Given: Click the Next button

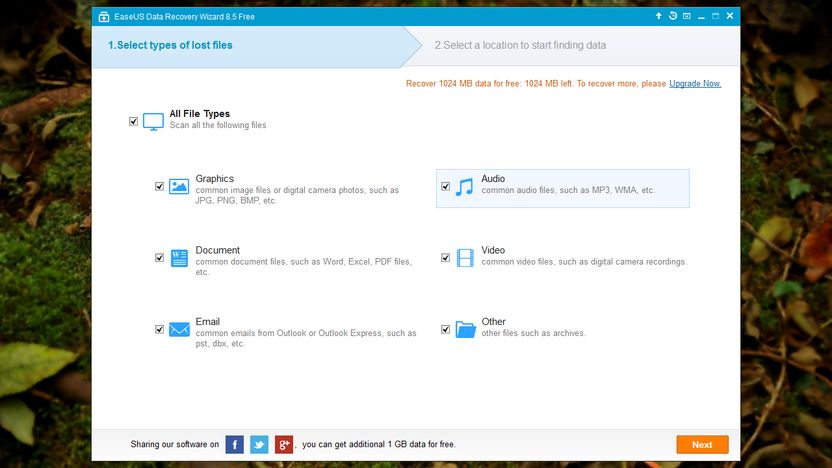Looking at the screenshot, I should 702,445.
